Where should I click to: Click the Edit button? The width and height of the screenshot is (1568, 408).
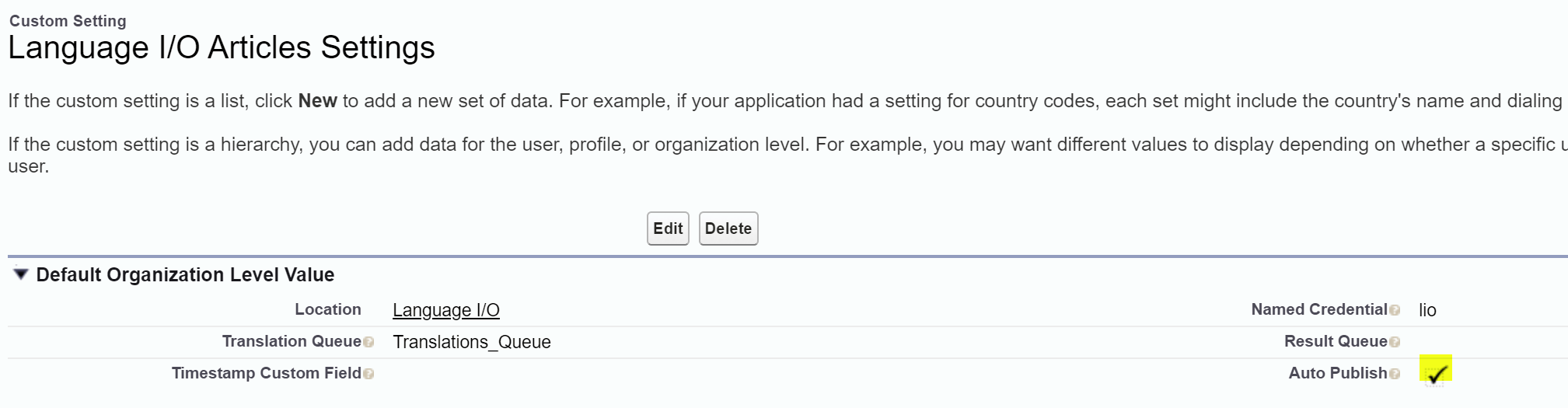click(668, 228)
